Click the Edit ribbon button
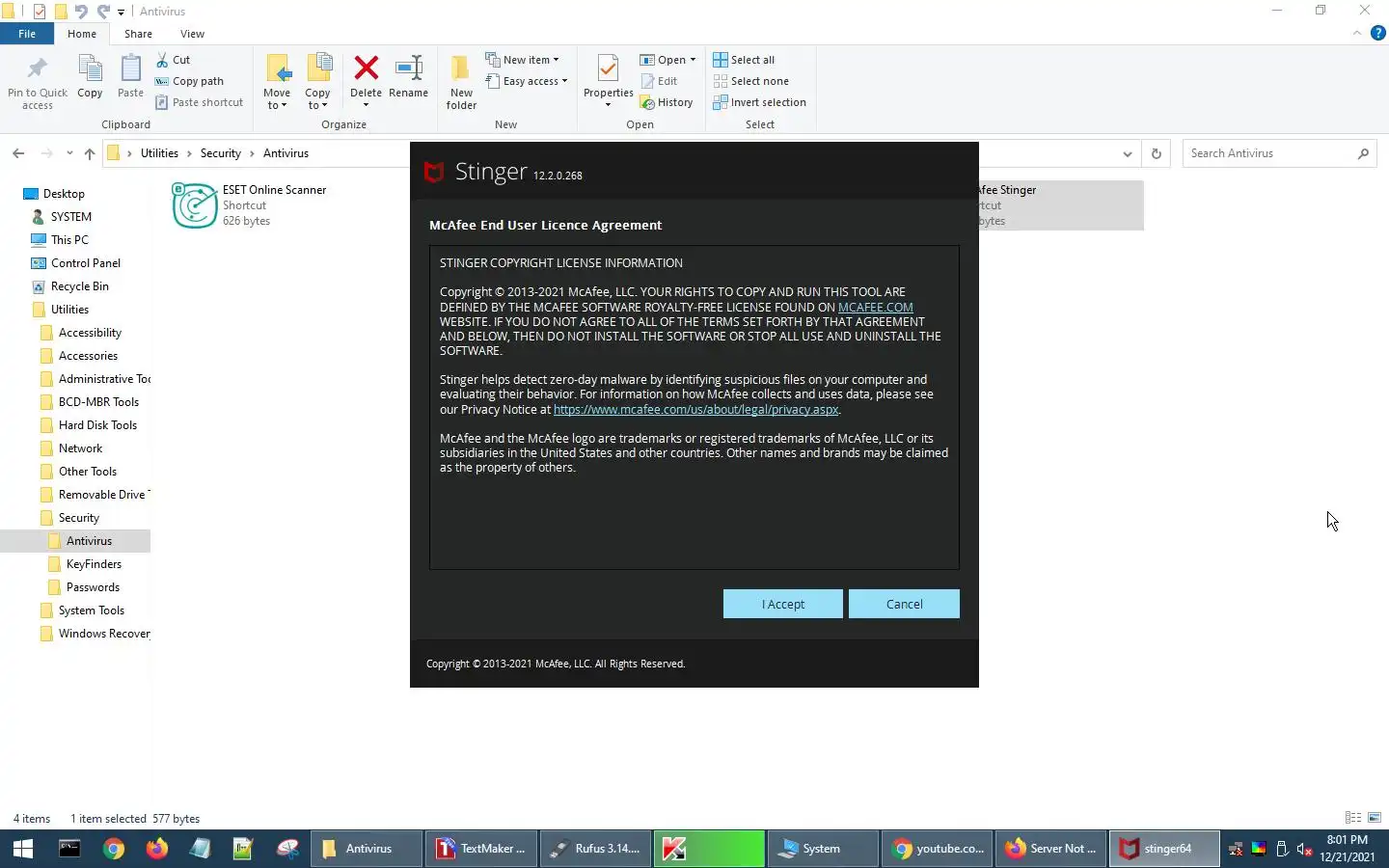The image size is (1389, 868). point(660,81)
